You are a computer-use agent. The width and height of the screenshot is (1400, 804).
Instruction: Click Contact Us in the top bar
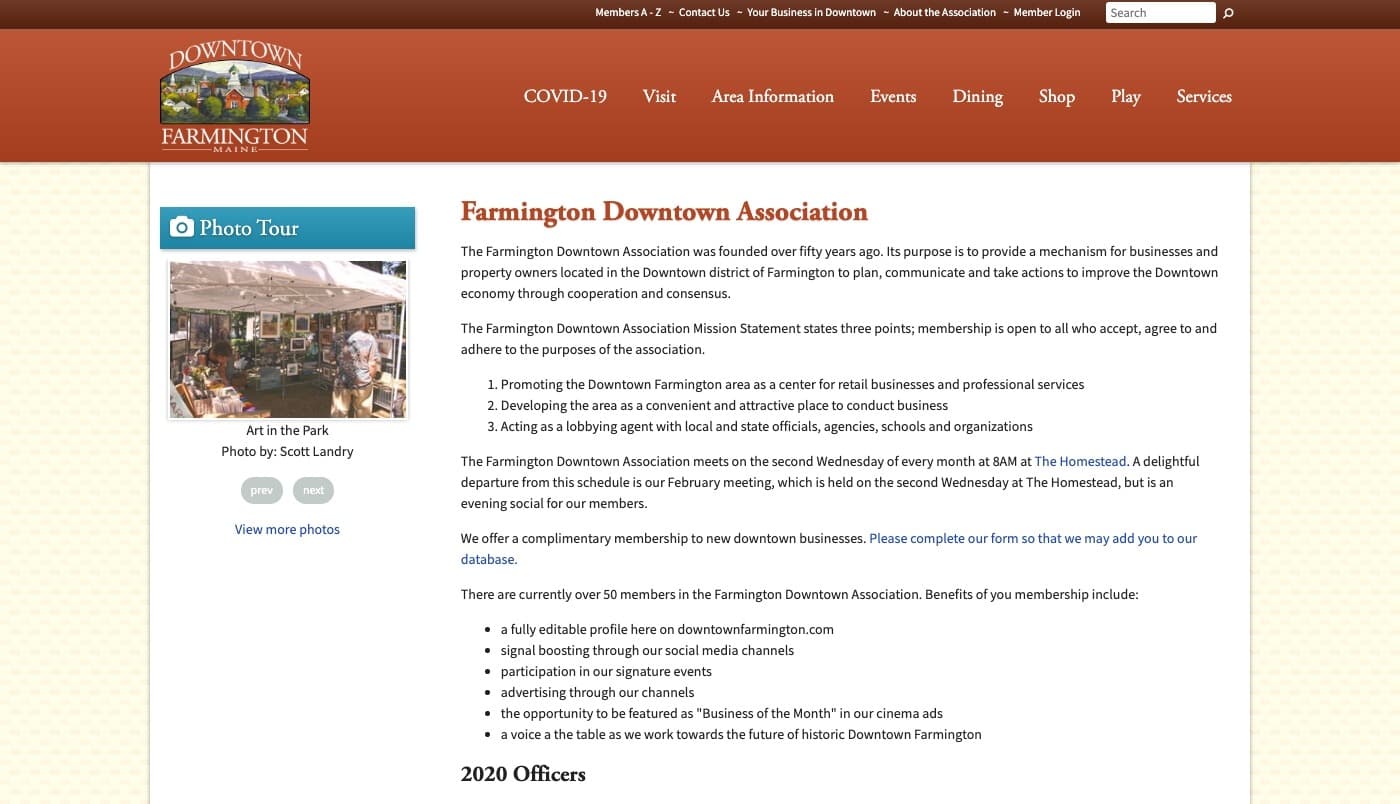(x=704, y=12)
